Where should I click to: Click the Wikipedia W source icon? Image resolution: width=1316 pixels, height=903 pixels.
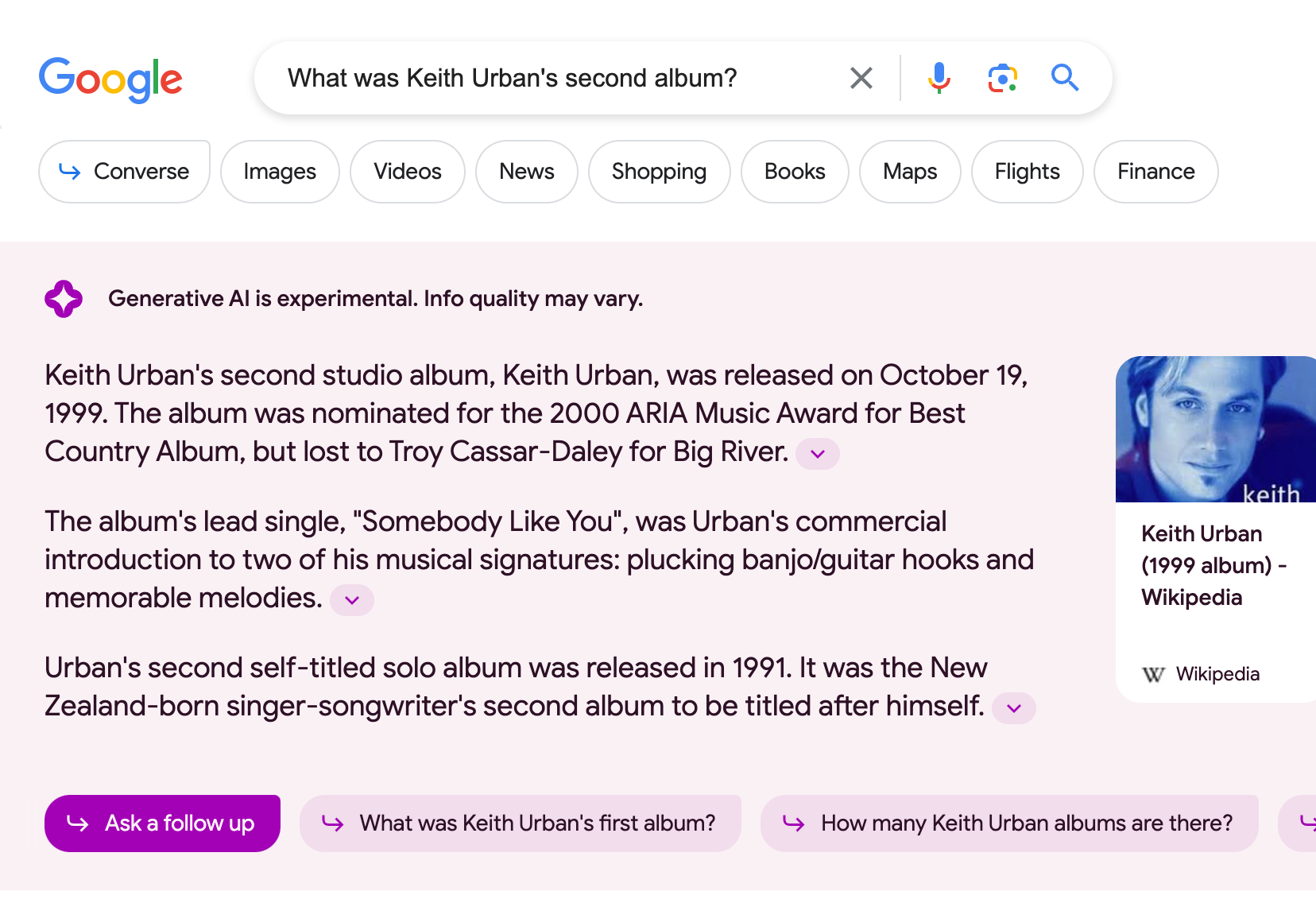click(x=1153, y=675)
